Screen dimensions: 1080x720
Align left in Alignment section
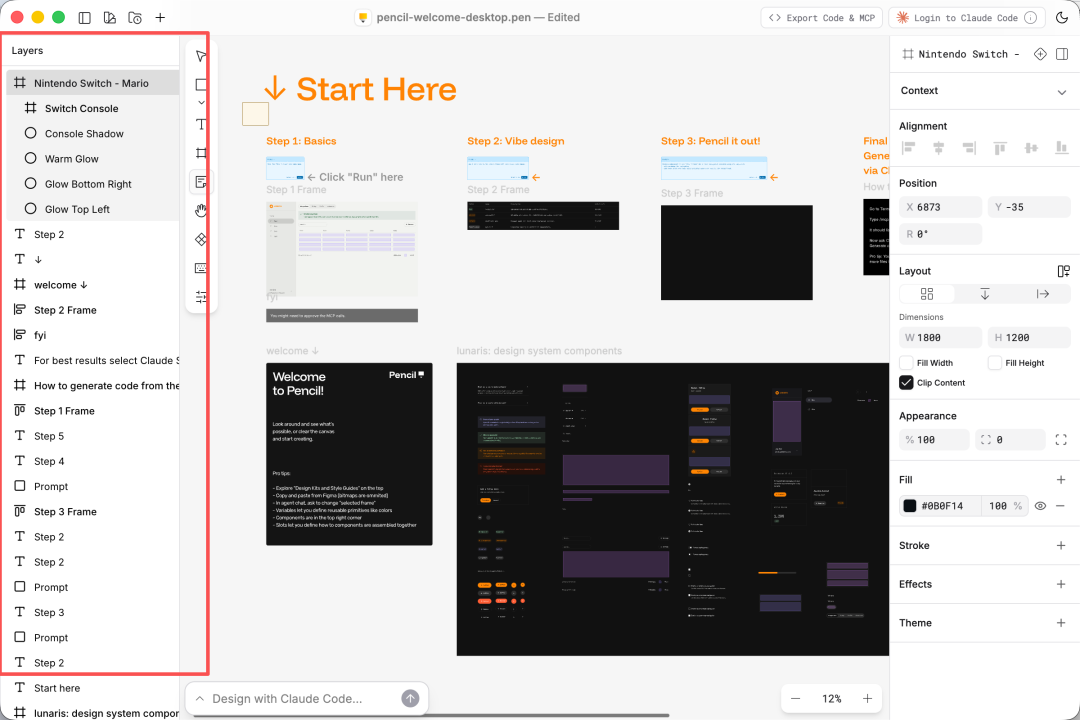(908, 147)
